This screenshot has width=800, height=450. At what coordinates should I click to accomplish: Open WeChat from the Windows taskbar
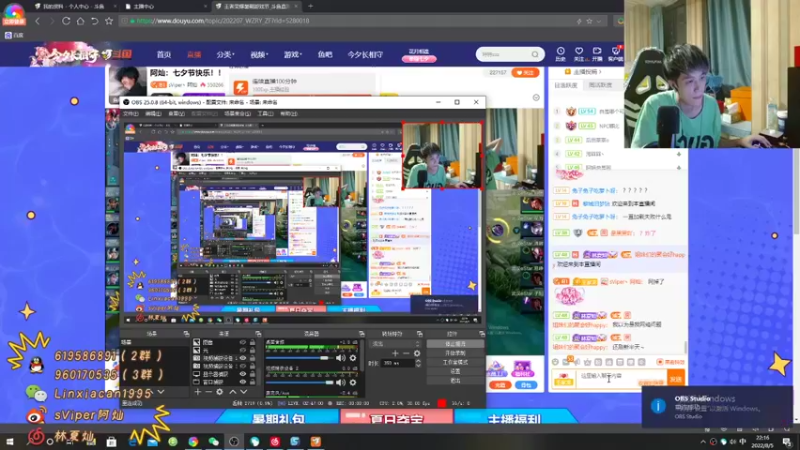tap(213, 441)
